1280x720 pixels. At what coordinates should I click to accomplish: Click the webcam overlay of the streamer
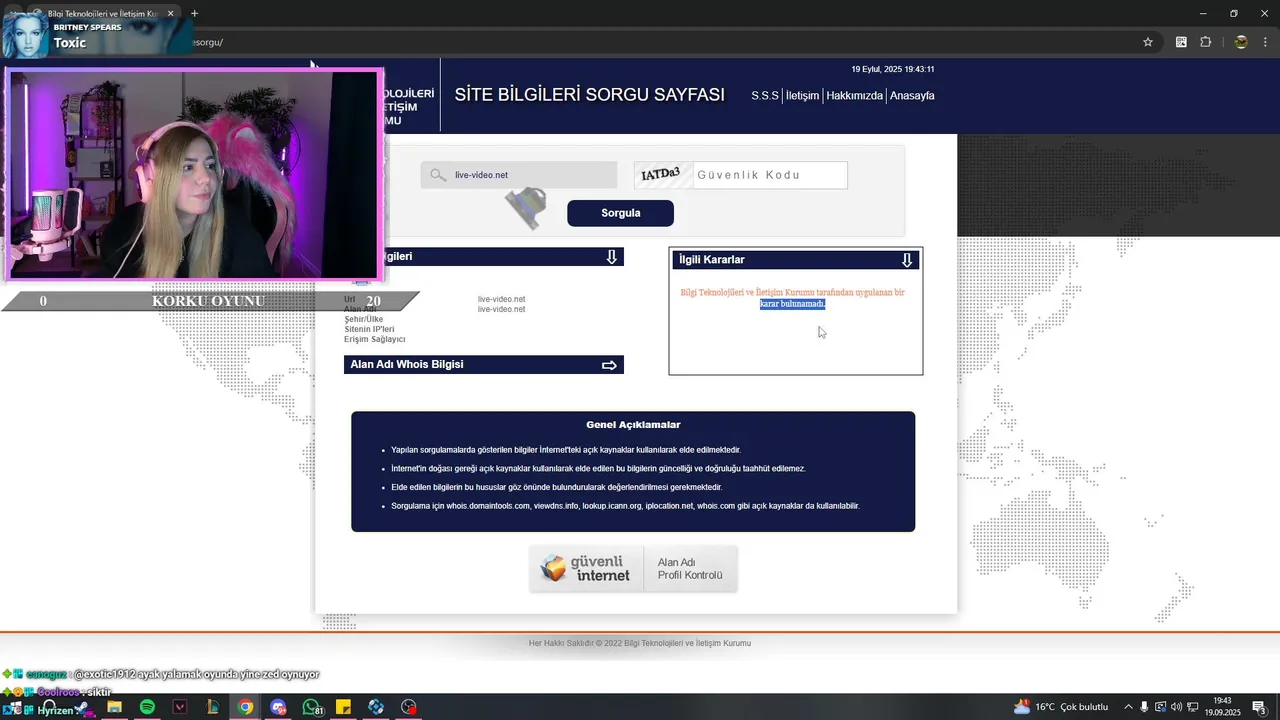[195, 174]
